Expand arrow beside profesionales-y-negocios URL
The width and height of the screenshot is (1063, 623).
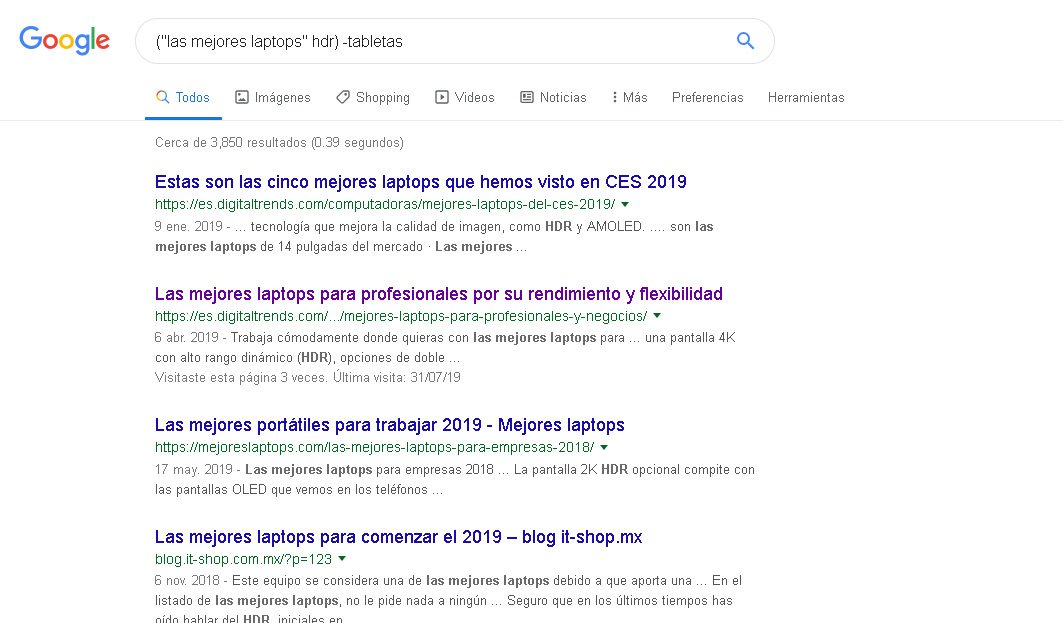[x=657, y=316]
